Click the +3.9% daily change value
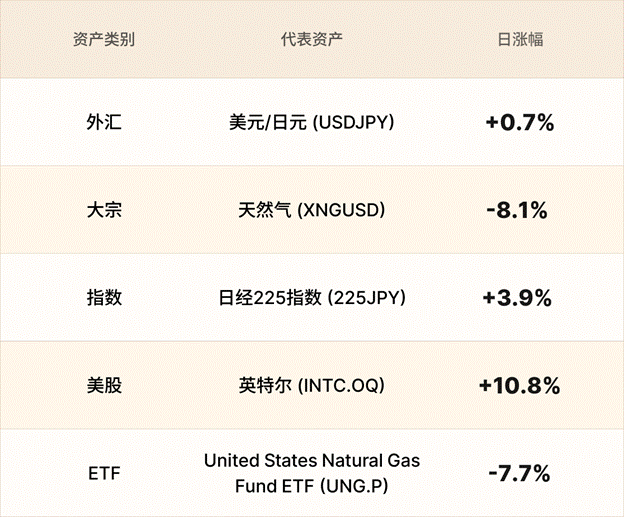Viewport: 624px width, 517px height. (x=520, y=297)
